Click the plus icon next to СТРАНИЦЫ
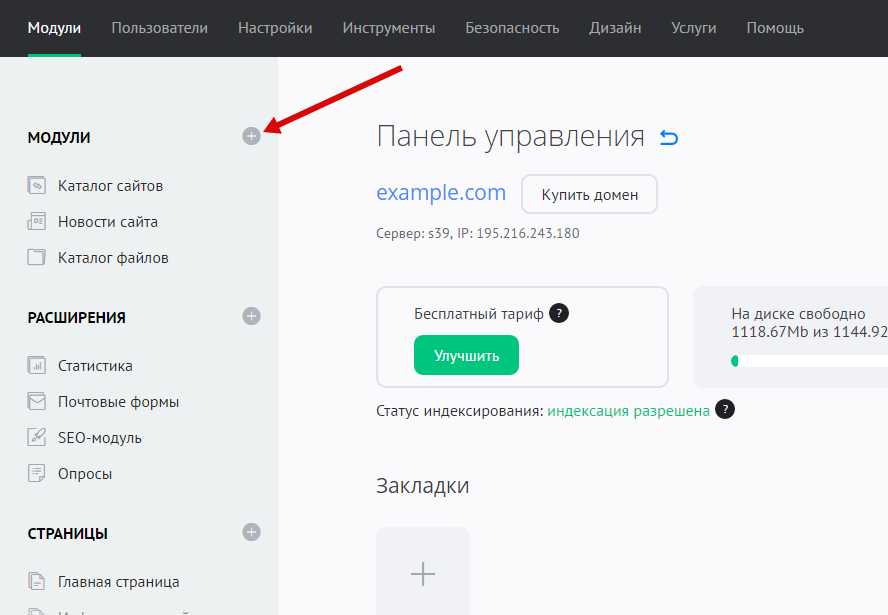 [251, 532]
